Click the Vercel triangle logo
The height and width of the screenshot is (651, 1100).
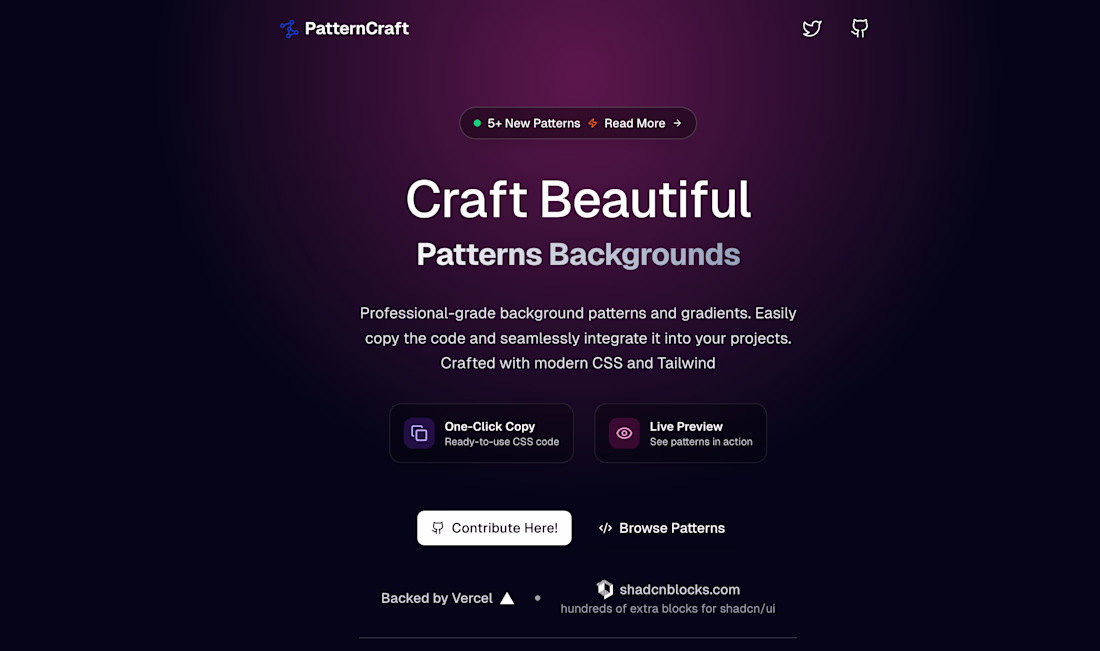click(507, 598)
